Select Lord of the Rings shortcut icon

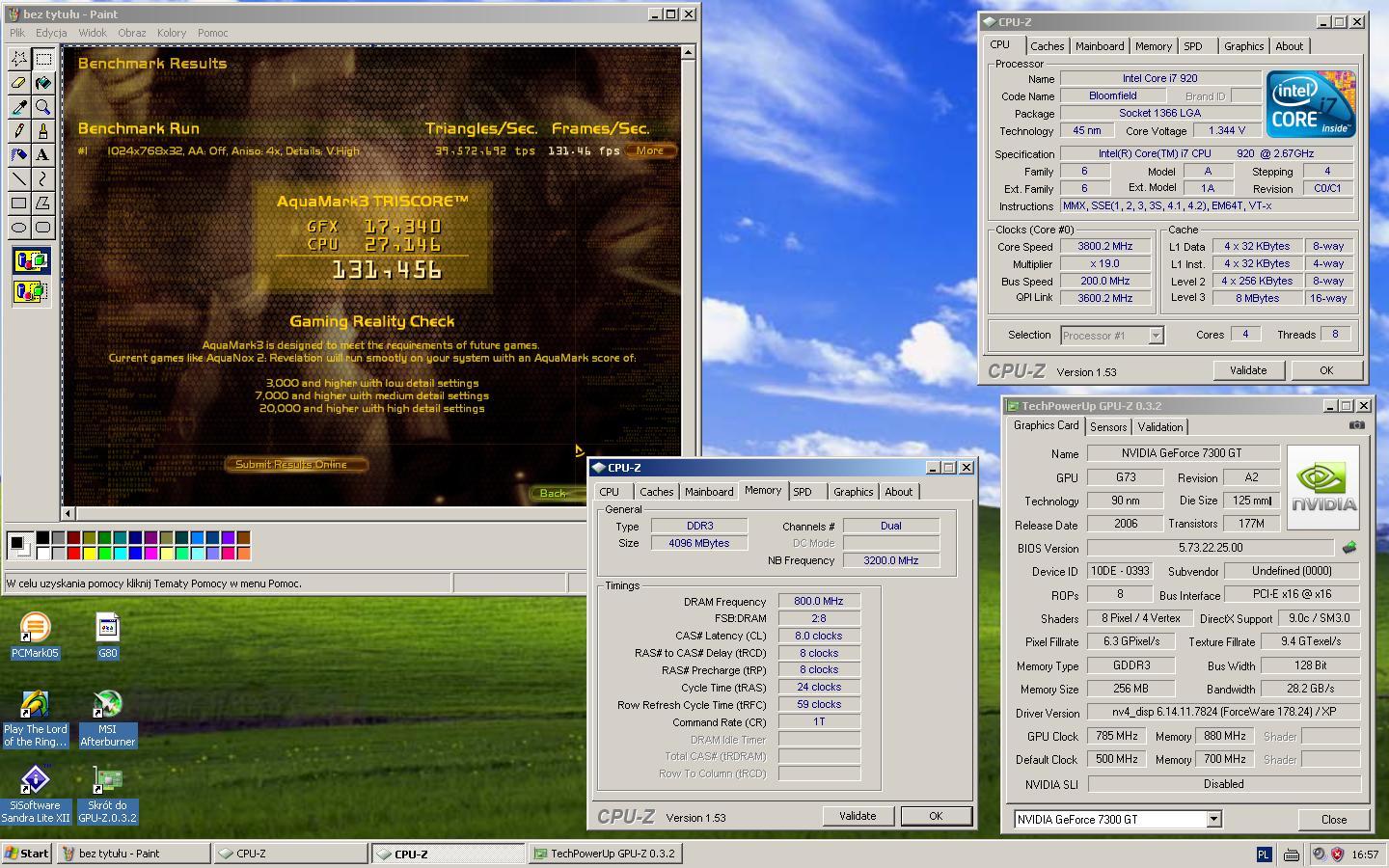[x=35, y=719]
